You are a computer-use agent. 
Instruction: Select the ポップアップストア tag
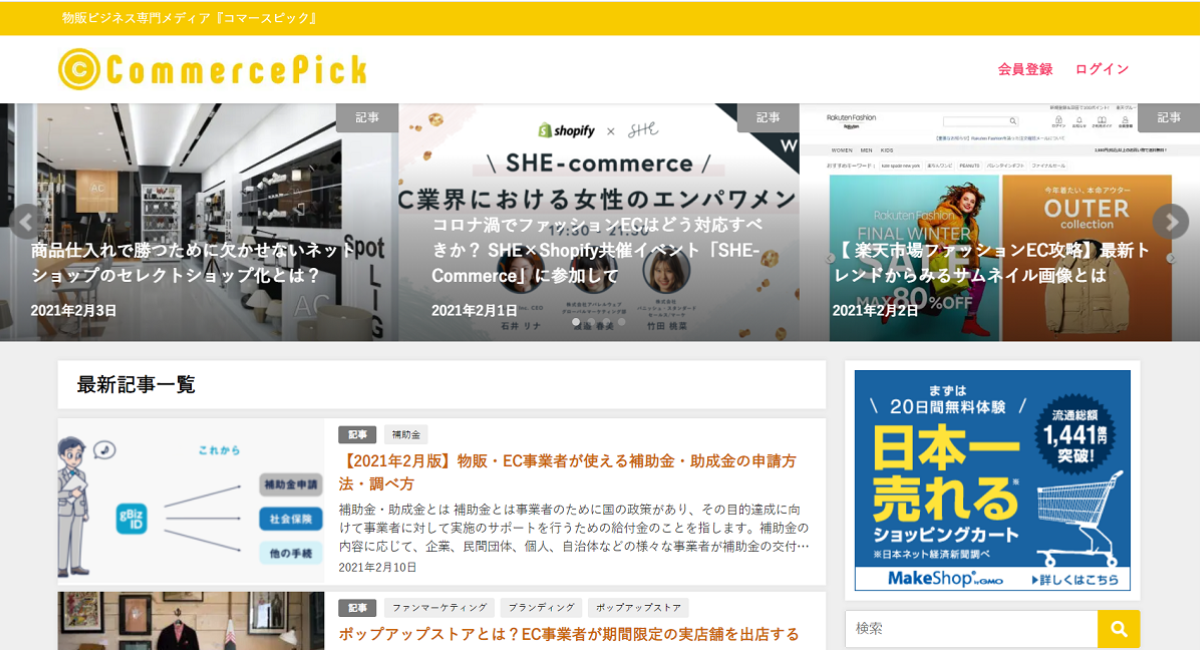tap(638, 608)
